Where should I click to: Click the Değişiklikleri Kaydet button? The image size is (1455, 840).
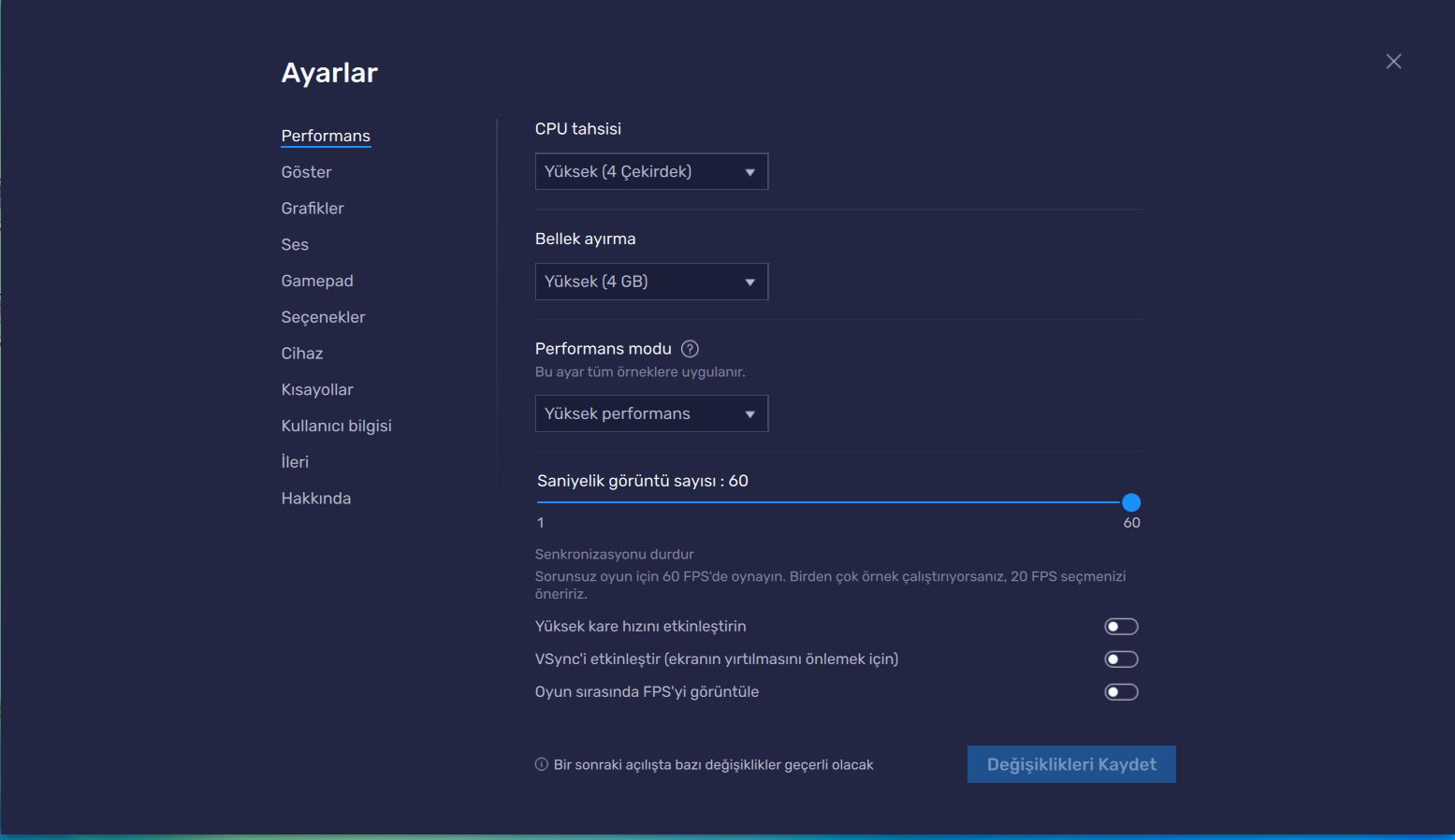[x=1071, y=764]
